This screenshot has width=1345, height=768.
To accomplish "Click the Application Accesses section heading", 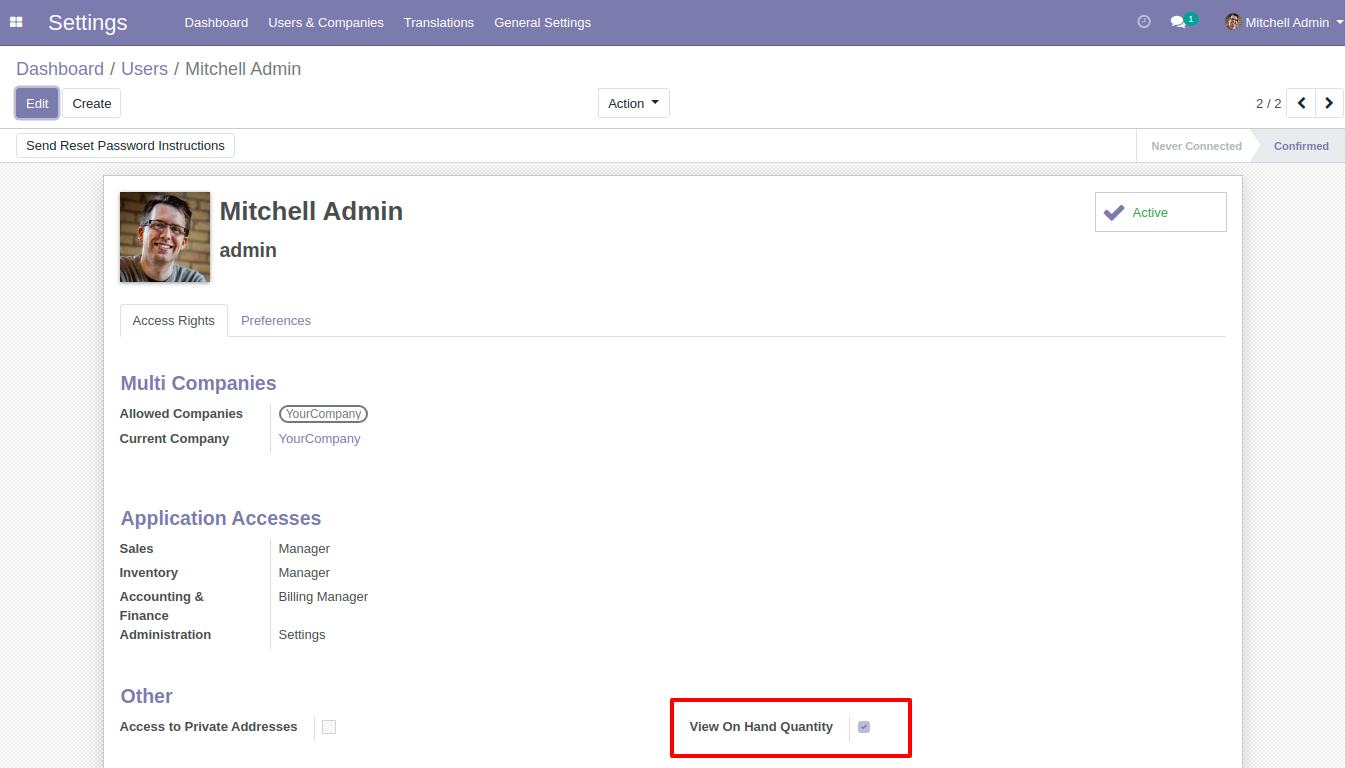I will pyautogui.click(x=221, y=518).
